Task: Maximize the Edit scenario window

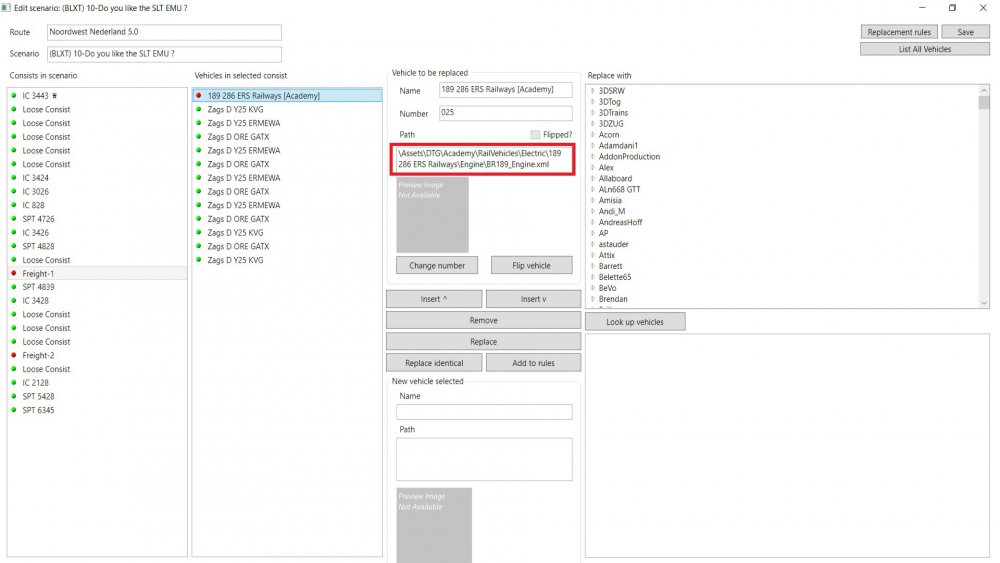Action: tap(951, 8)
